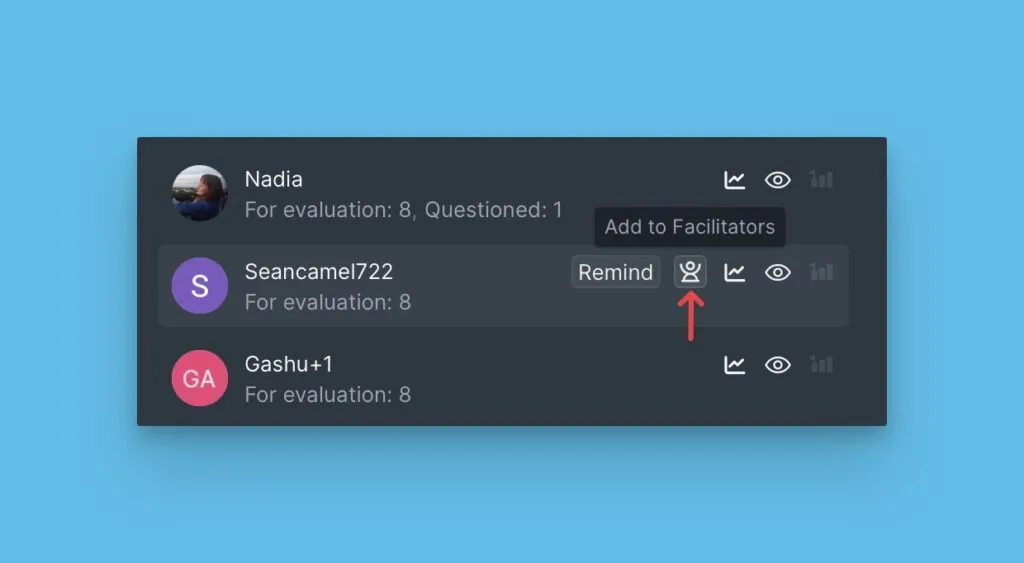The width and height of the screenshot is (1024, 563).
Task: Open Gashu+1's line chart statistics icon
Action: (x=735, y=365)
